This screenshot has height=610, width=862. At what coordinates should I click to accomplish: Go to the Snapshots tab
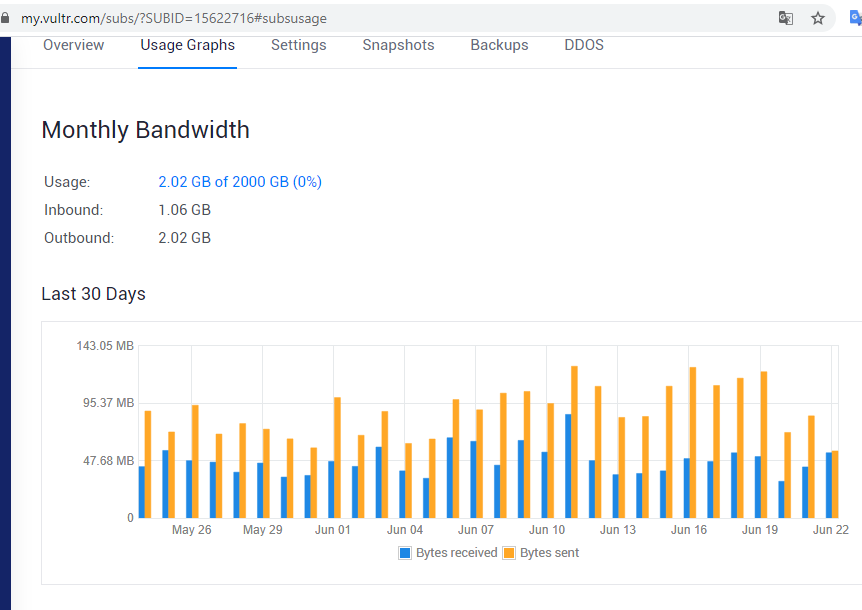[x=399, y=45]
